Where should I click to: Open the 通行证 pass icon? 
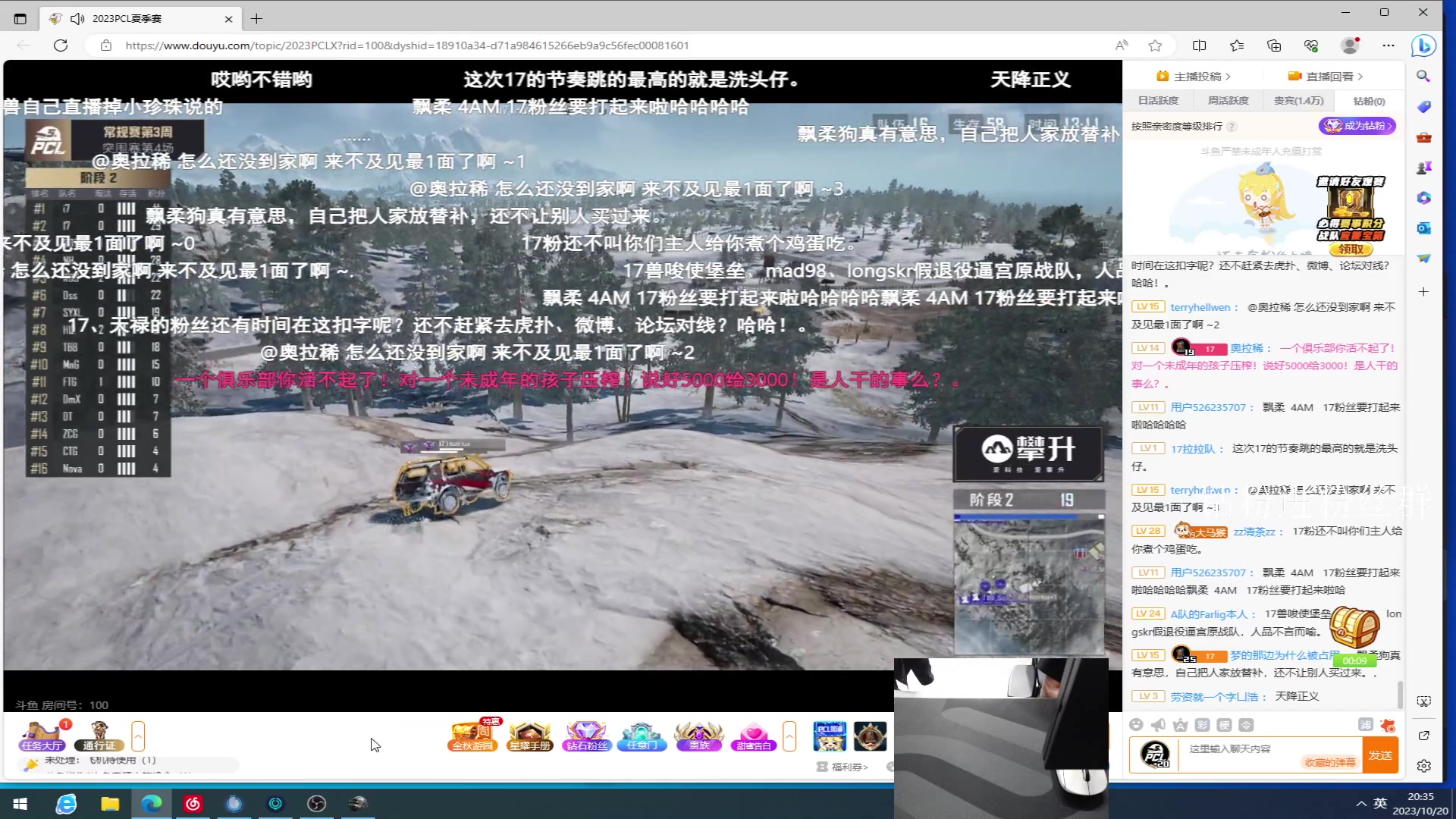pos(99,736)
